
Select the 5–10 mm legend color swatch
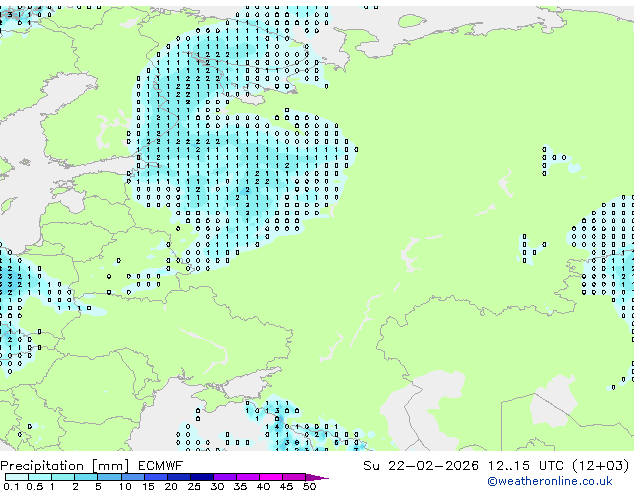(109, 477)
